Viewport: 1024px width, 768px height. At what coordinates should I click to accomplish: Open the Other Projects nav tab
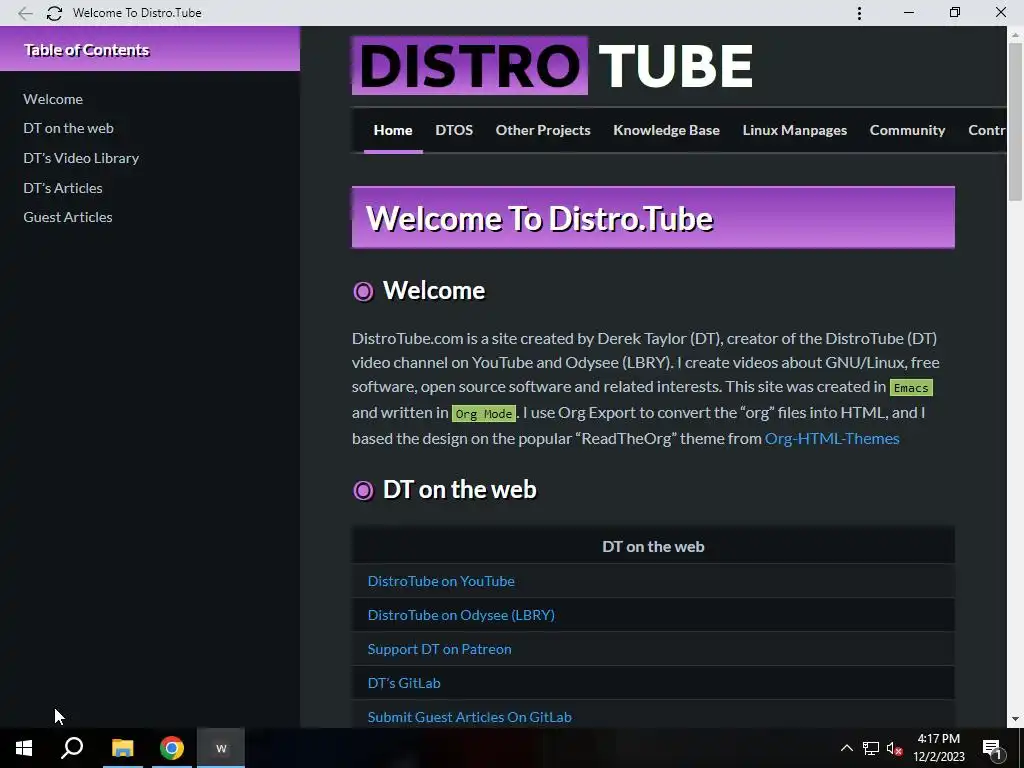(543, 130)
